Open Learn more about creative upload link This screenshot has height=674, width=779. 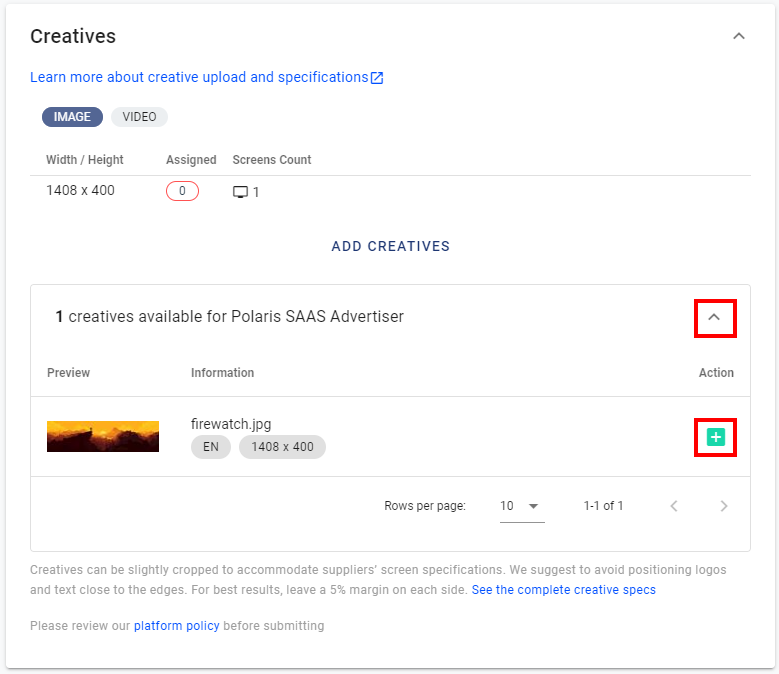click(x=199, y=77)
